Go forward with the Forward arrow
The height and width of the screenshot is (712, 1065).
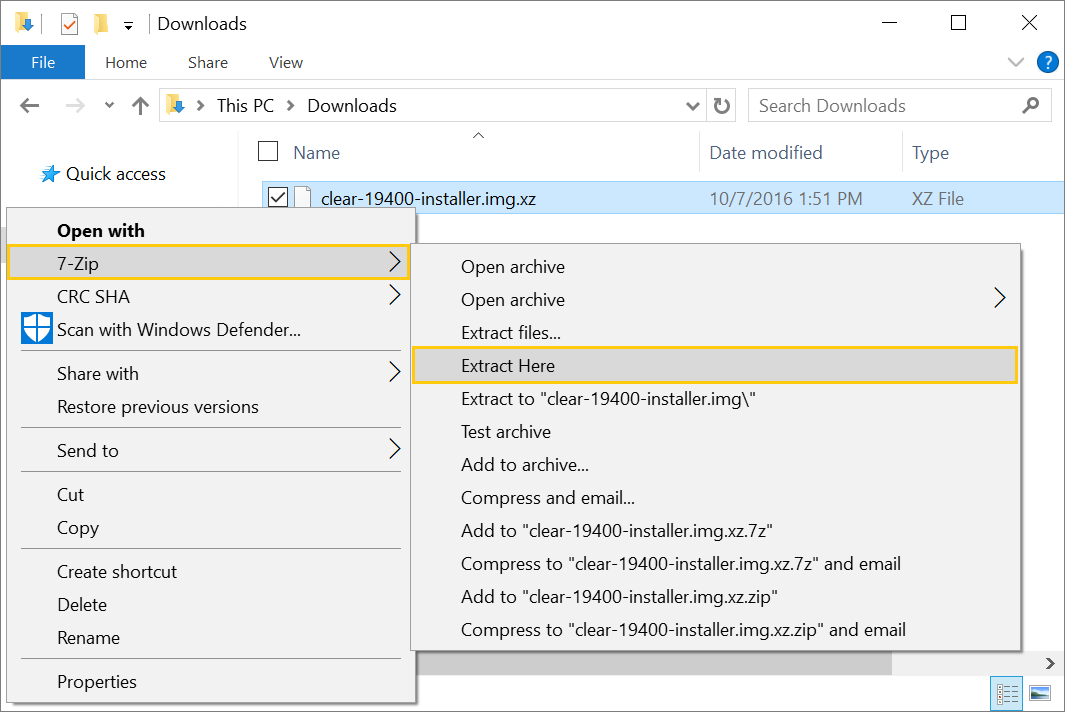point(75,105)
